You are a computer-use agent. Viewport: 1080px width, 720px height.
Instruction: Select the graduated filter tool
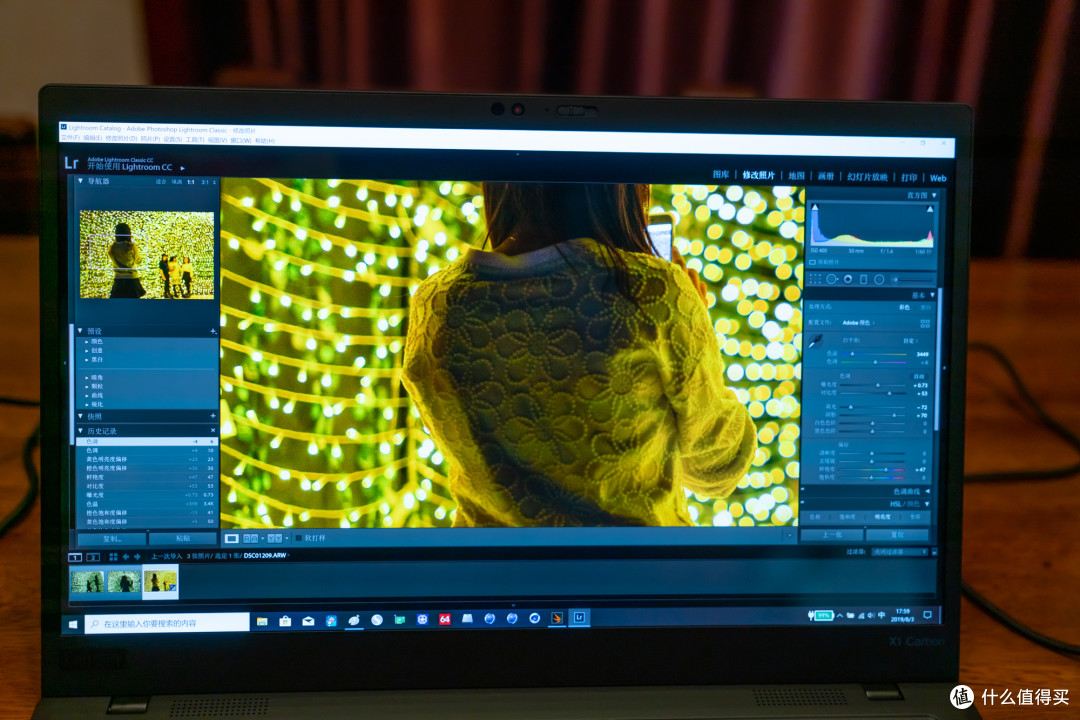click(x=864, y=279)
